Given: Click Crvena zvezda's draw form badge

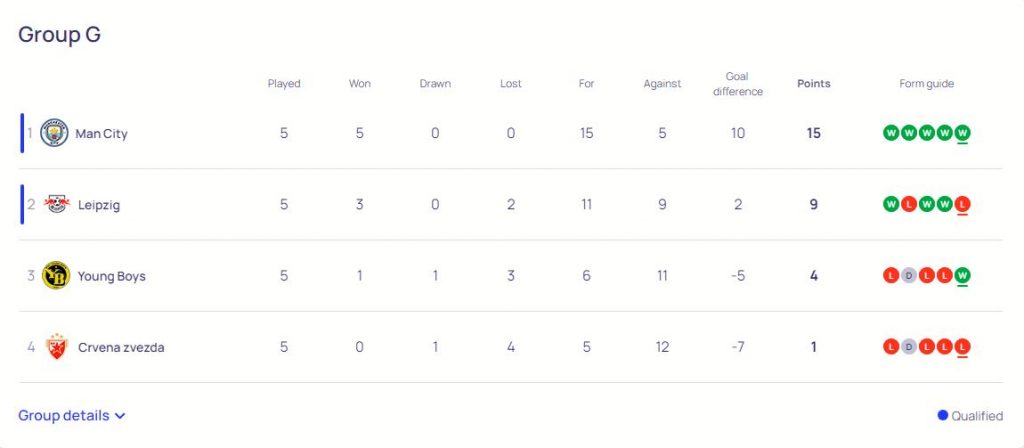Looking at the screenshot, I should tap(908, 347).
